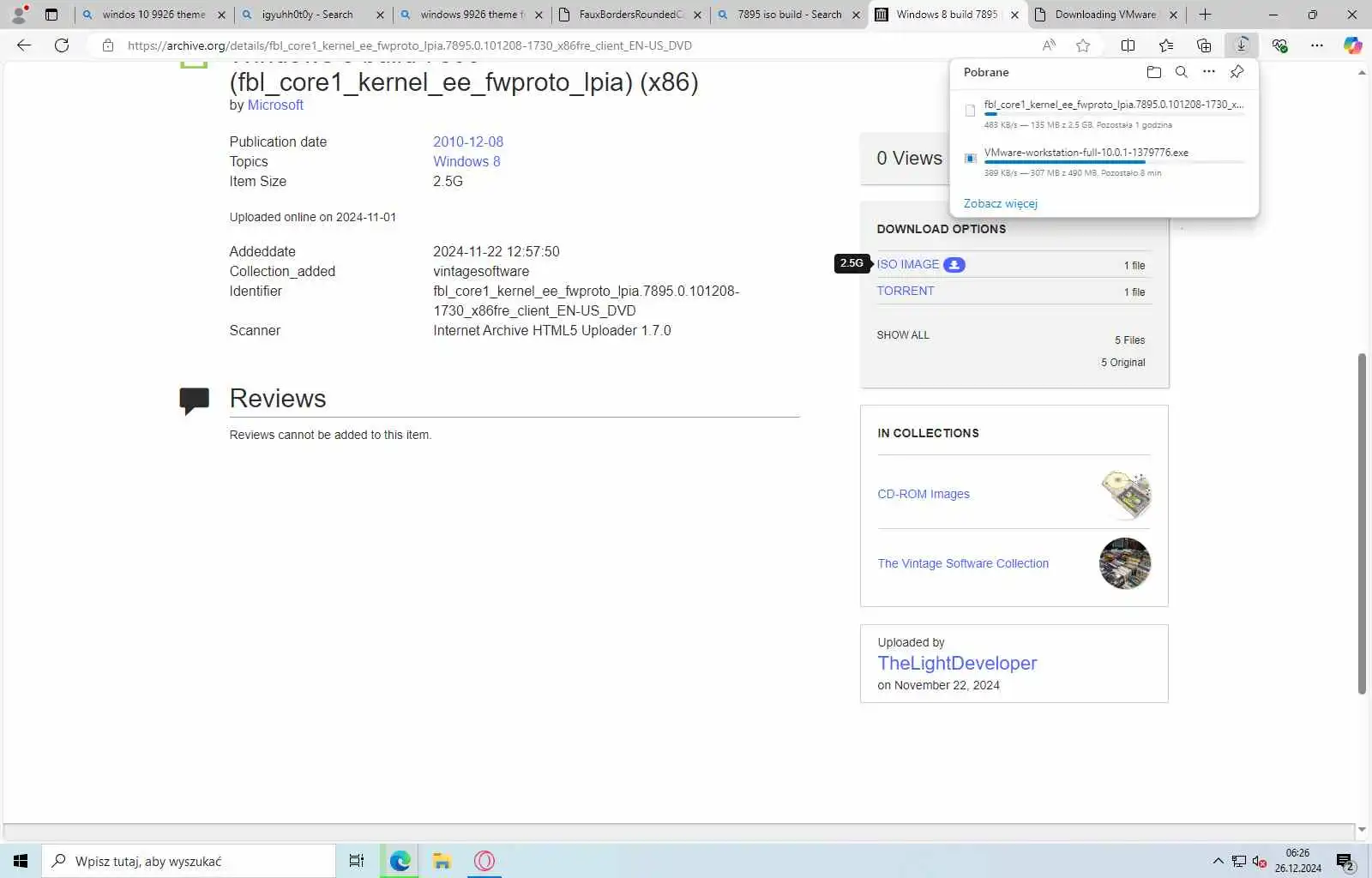
Task: Open the Vintage Software Collection thumbnail
Action: point(1125,563)
